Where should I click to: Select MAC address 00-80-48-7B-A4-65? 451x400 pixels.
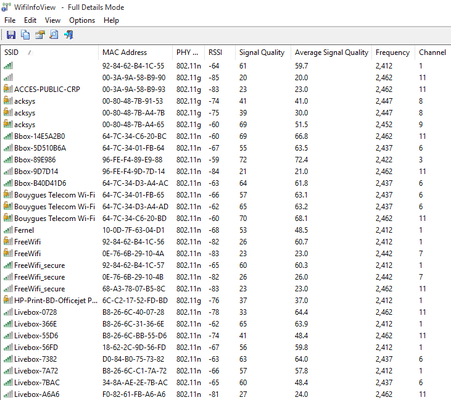point(133,124)
